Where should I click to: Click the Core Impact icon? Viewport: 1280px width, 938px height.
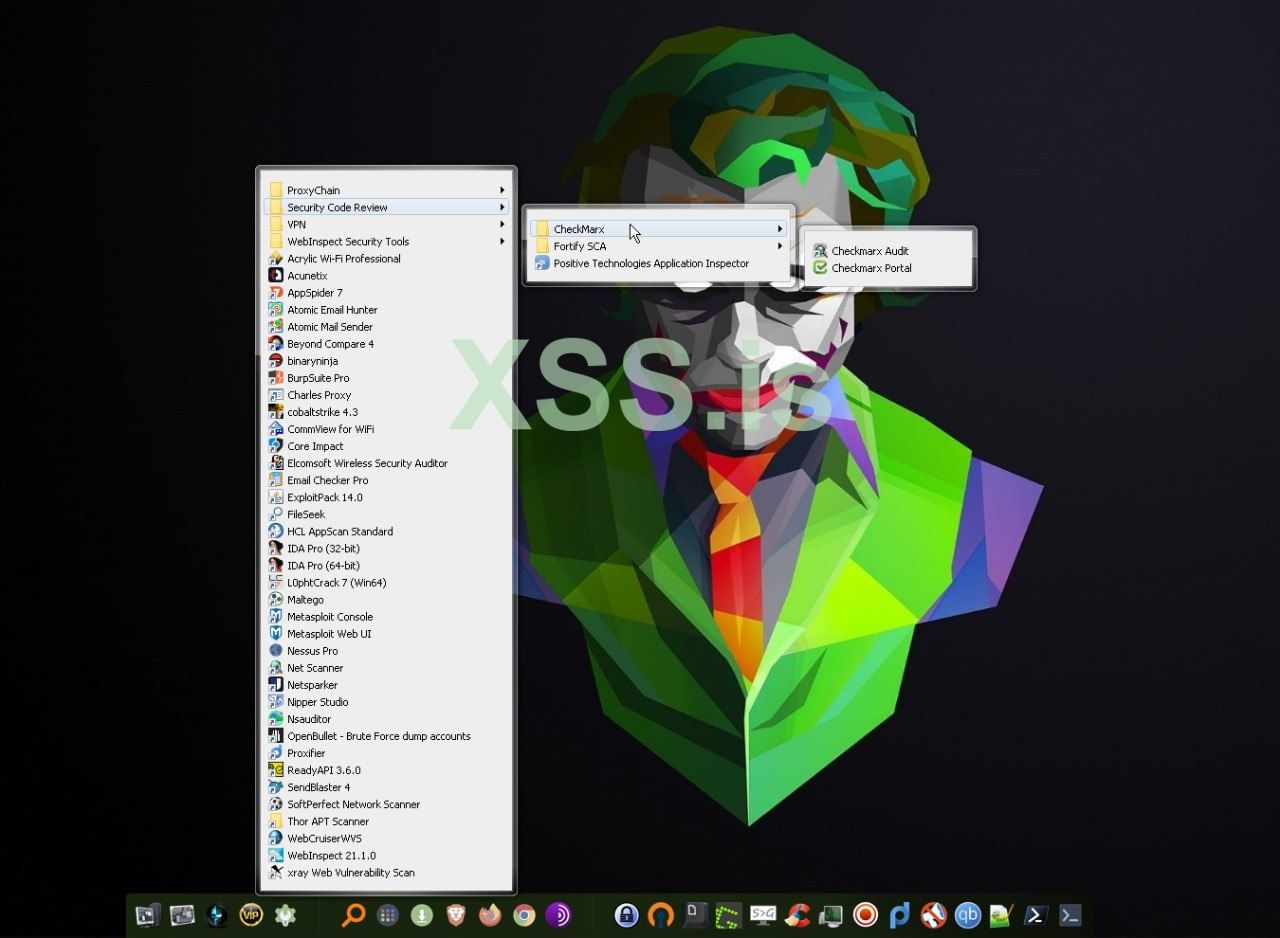(276, 446)
